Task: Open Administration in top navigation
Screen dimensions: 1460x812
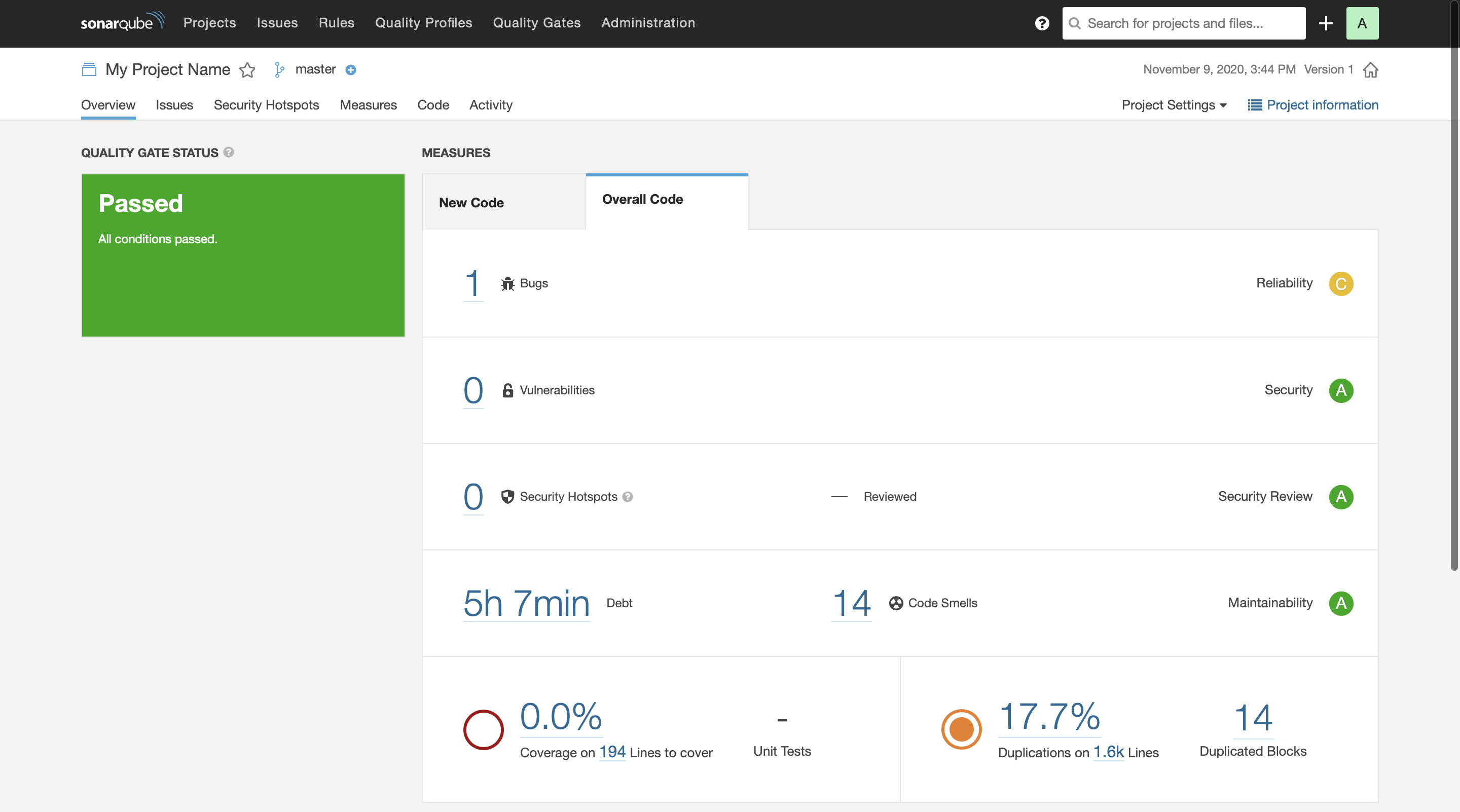Action: (648, 23)
